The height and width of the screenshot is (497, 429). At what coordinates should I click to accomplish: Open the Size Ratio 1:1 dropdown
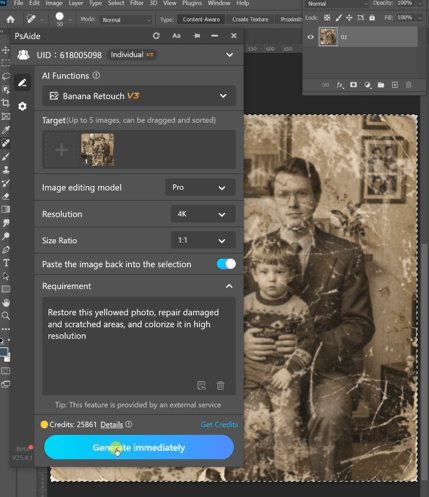click(x=203, y=240)
